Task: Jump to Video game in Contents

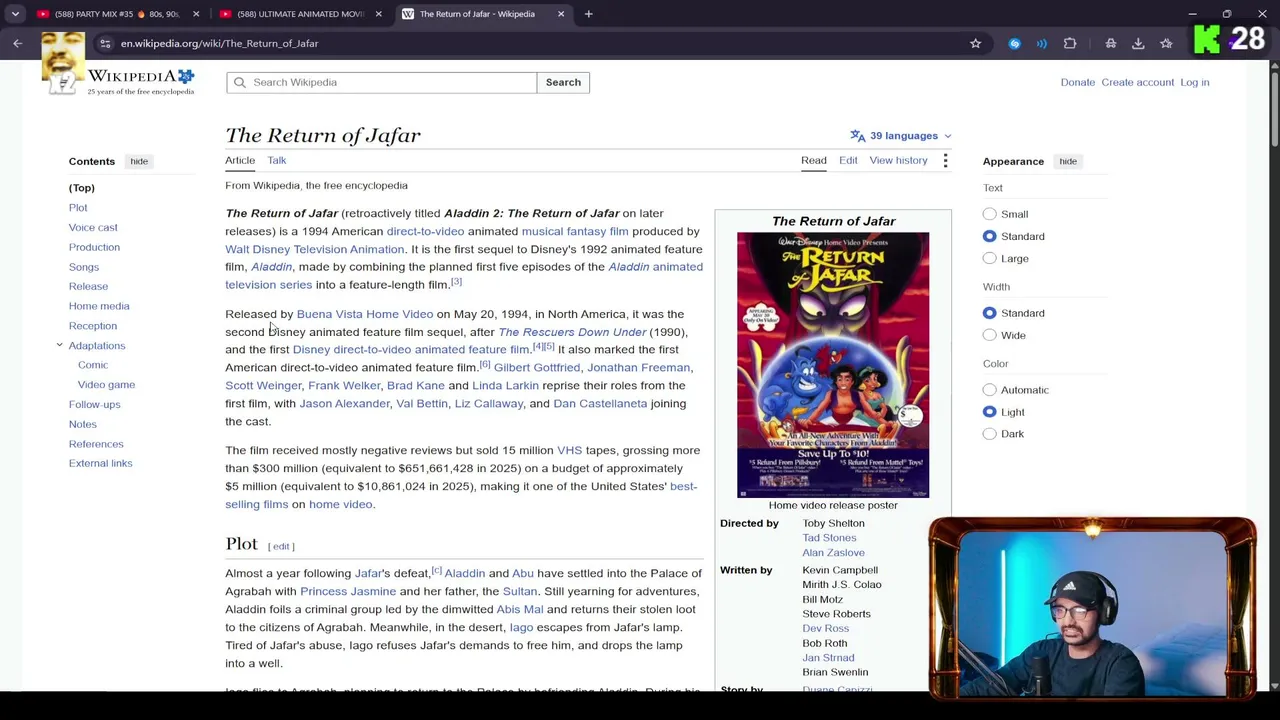Action: (x=106, y=385)
